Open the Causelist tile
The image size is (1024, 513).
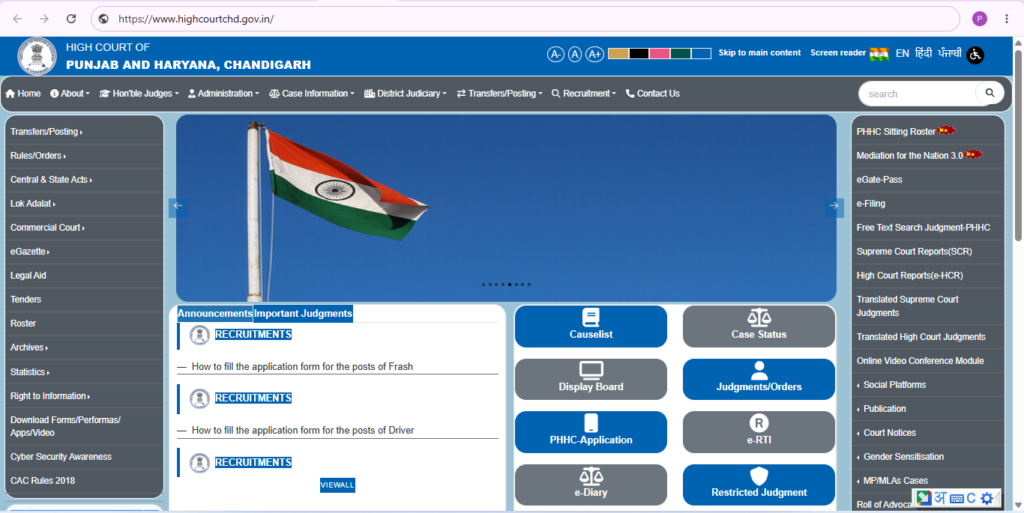(590, 326)
